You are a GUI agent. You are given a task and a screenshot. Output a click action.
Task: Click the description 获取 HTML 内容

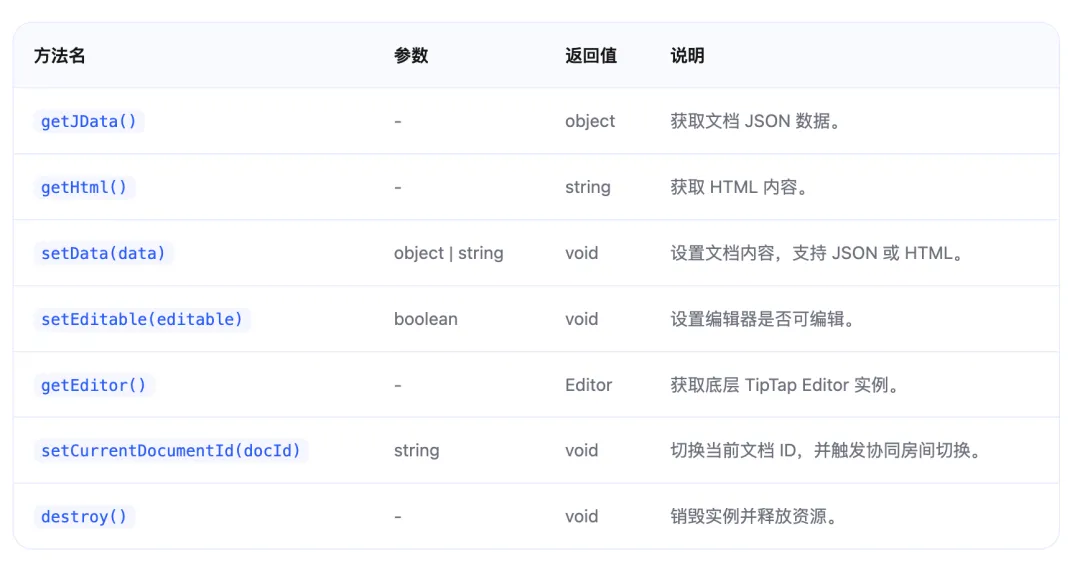(x=739, y=187)
